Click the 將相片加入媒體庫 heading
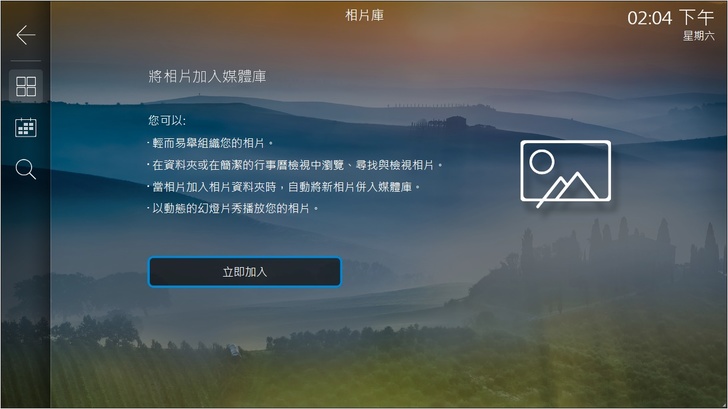 click(x=207, y=76)
